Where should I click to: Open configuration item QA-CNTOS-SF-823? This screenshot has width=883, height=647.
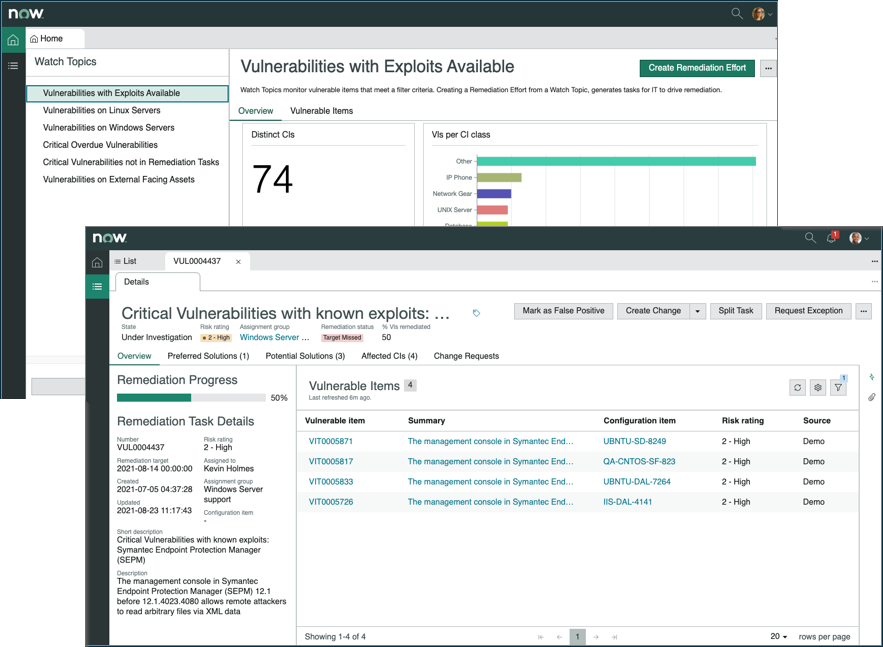639,462
